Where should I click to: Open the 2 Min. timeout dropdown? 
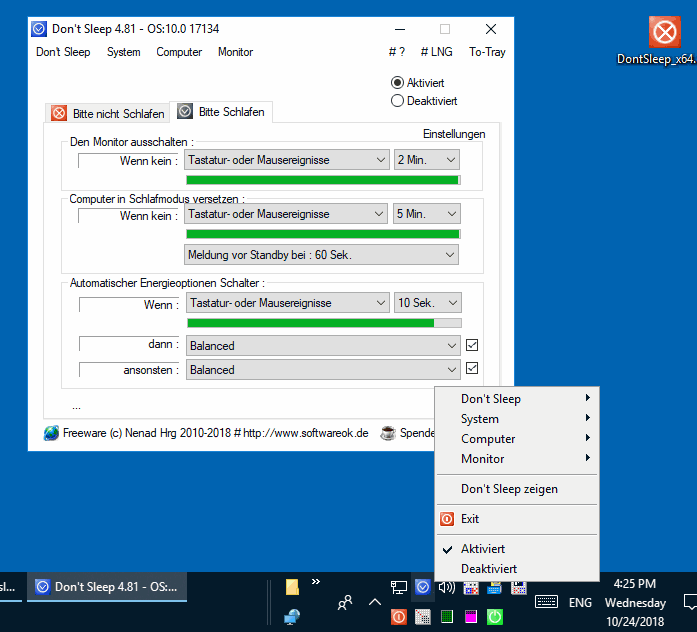427,160
